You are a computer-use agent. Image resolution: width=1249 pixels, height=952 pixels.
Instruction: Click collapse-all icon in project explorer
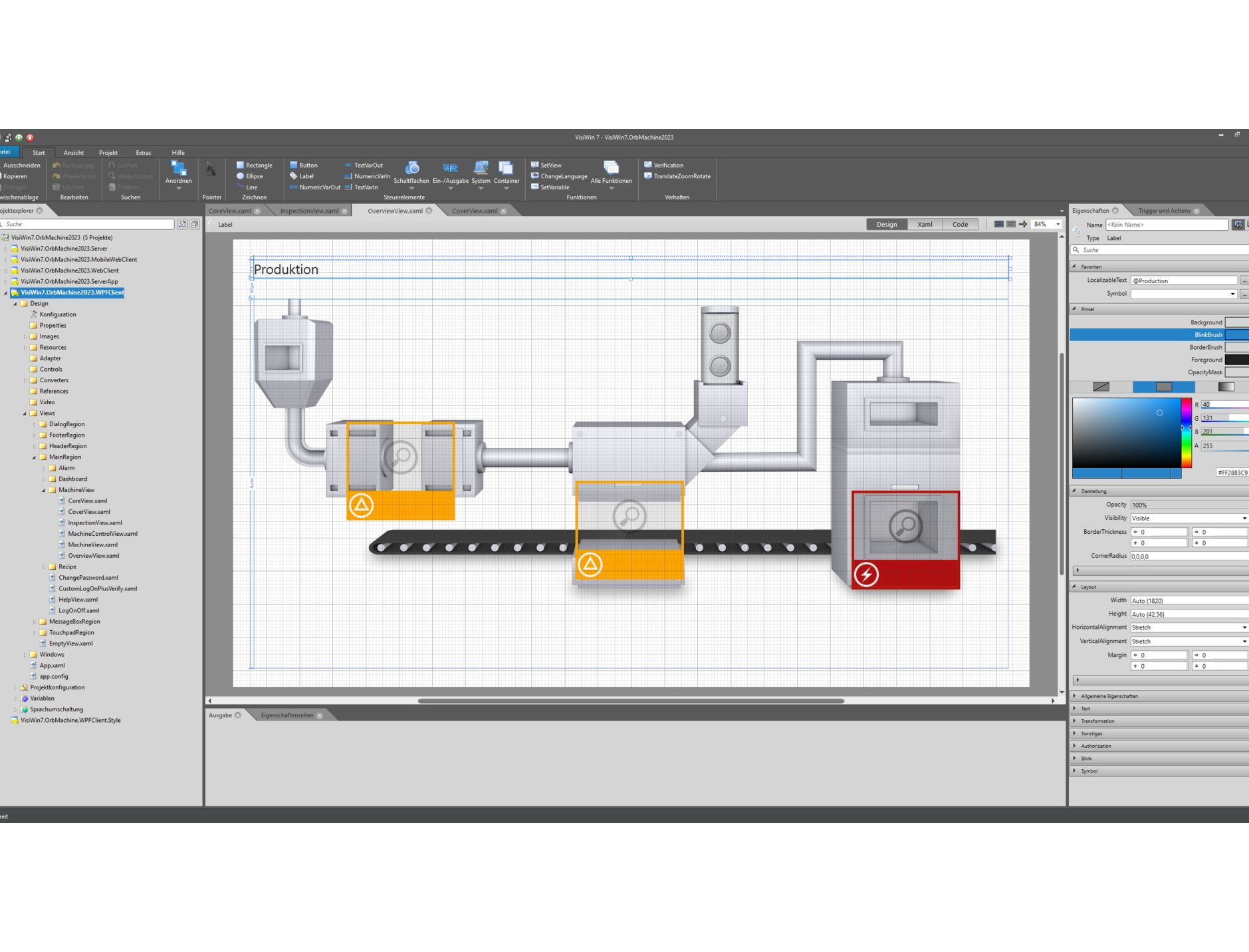tap(194, 224)
